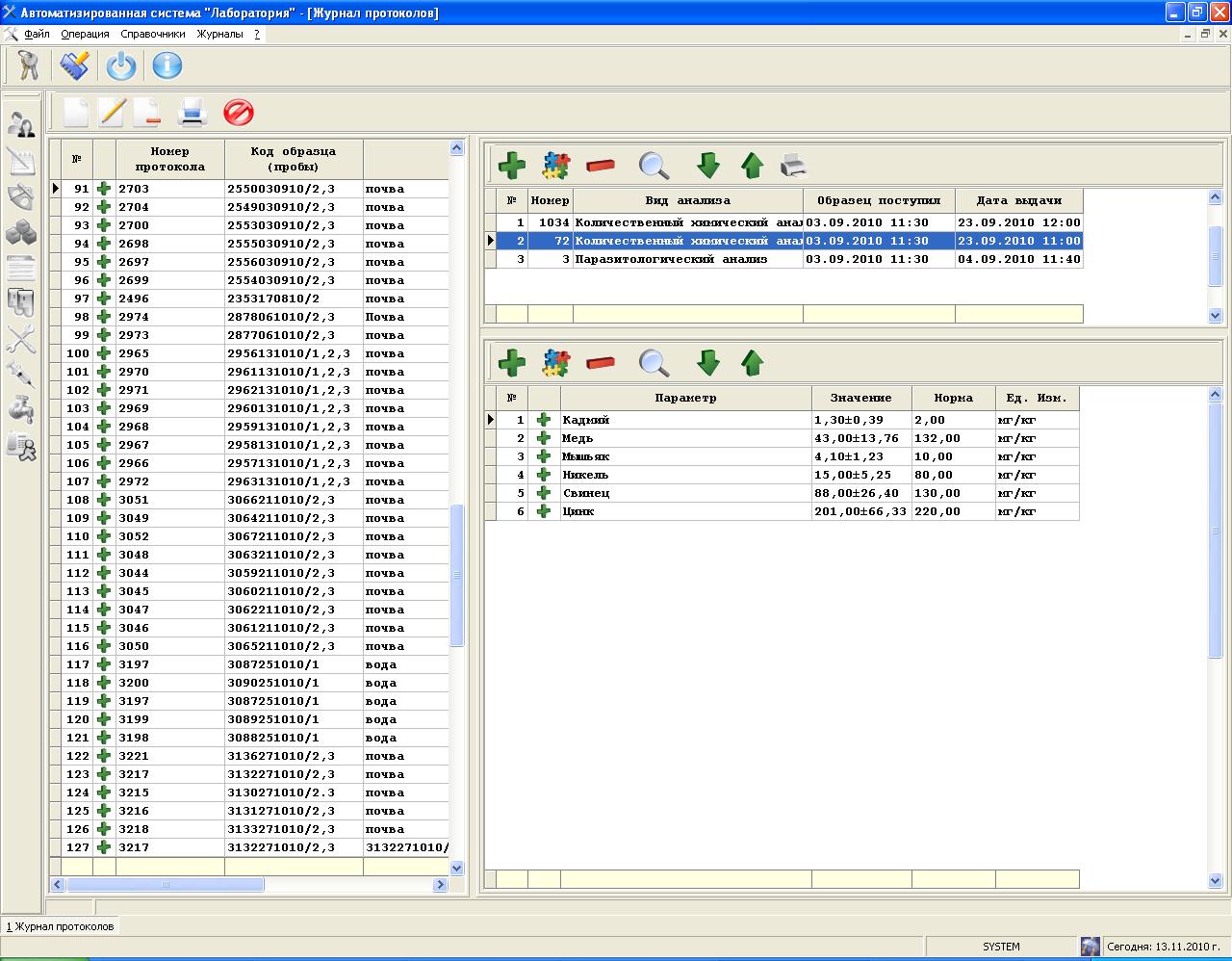Open the Справочники menu

(153, 34)
